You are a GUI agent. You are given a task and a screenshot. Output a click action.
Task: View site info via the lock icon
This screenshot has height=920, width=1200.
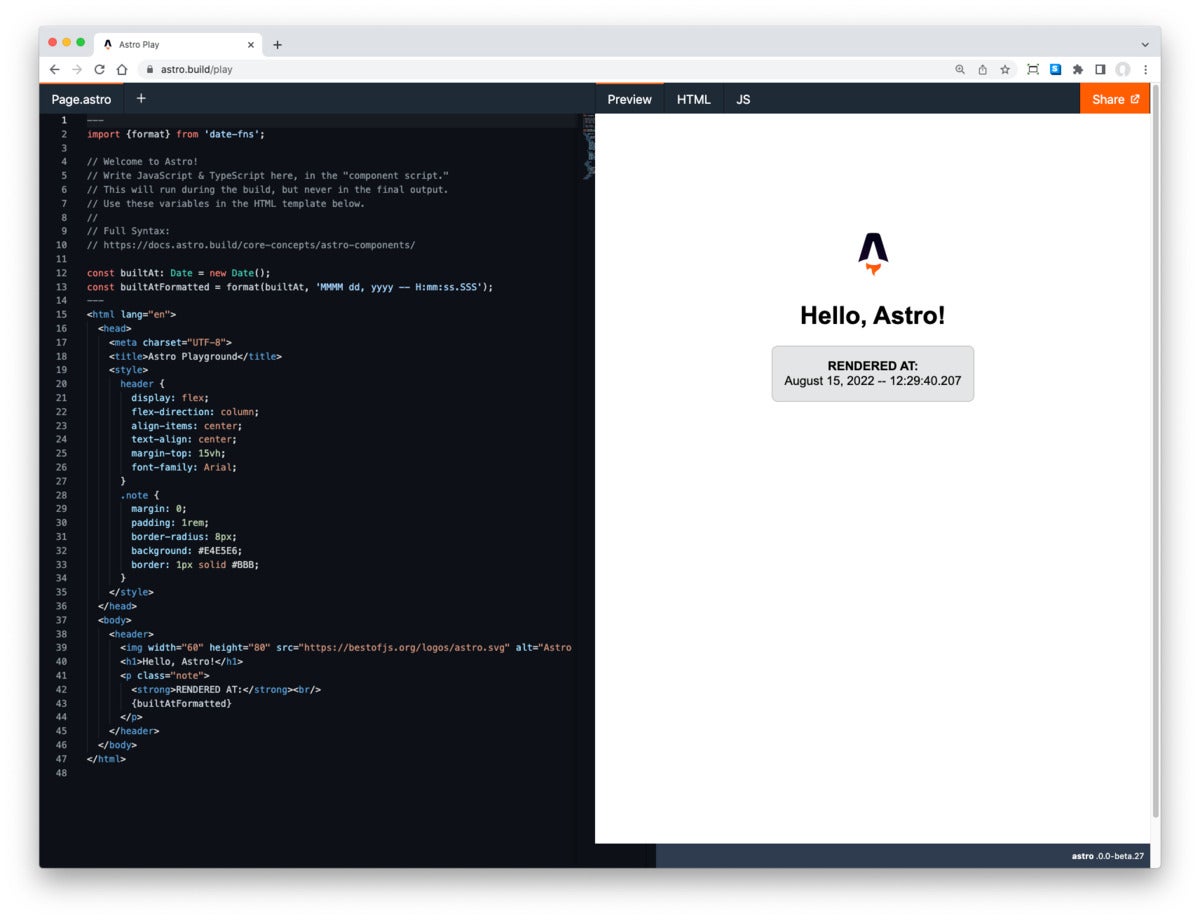[x=149, y=70]
